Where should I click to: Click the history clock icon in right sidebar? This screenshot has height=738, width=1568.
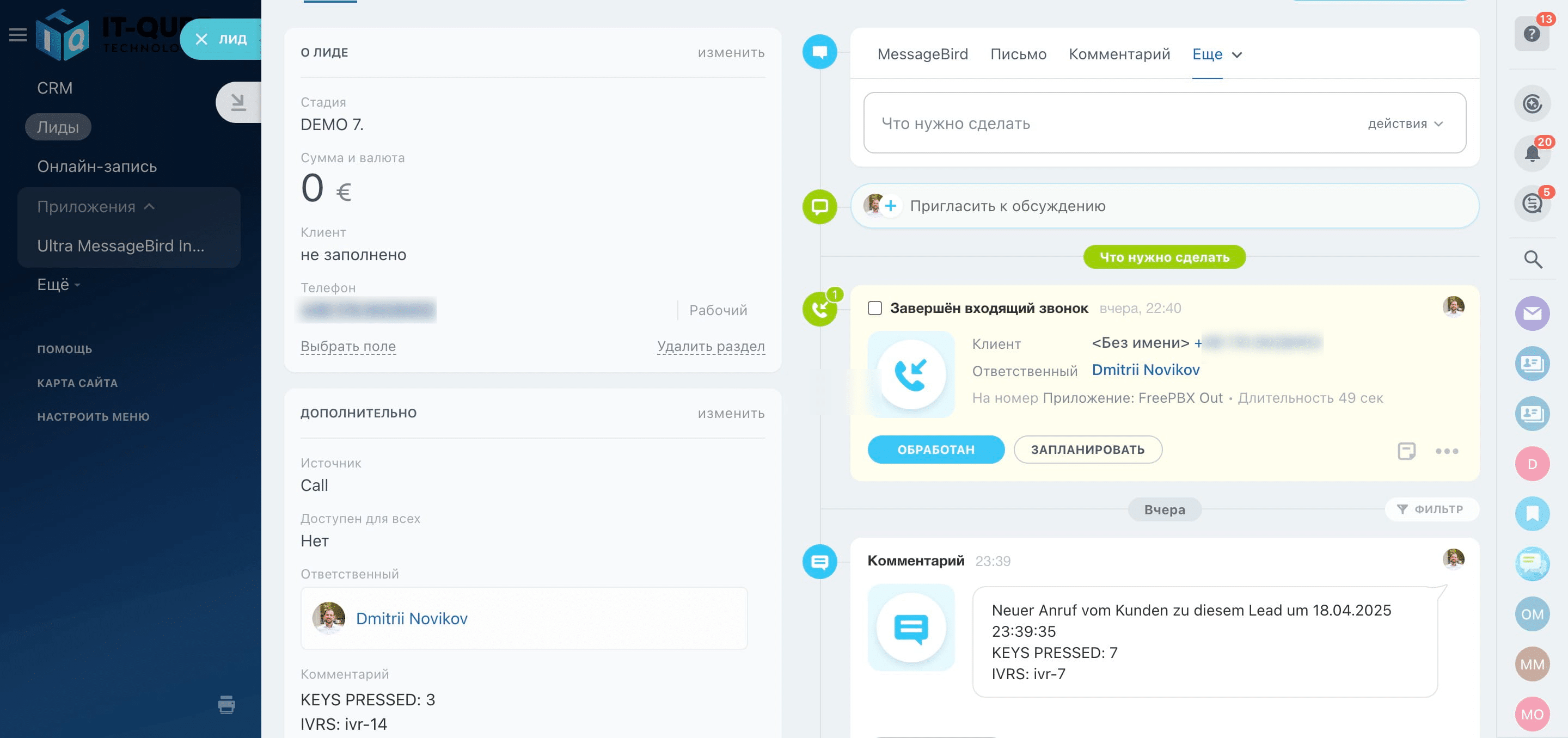[x=1533, y=103]
